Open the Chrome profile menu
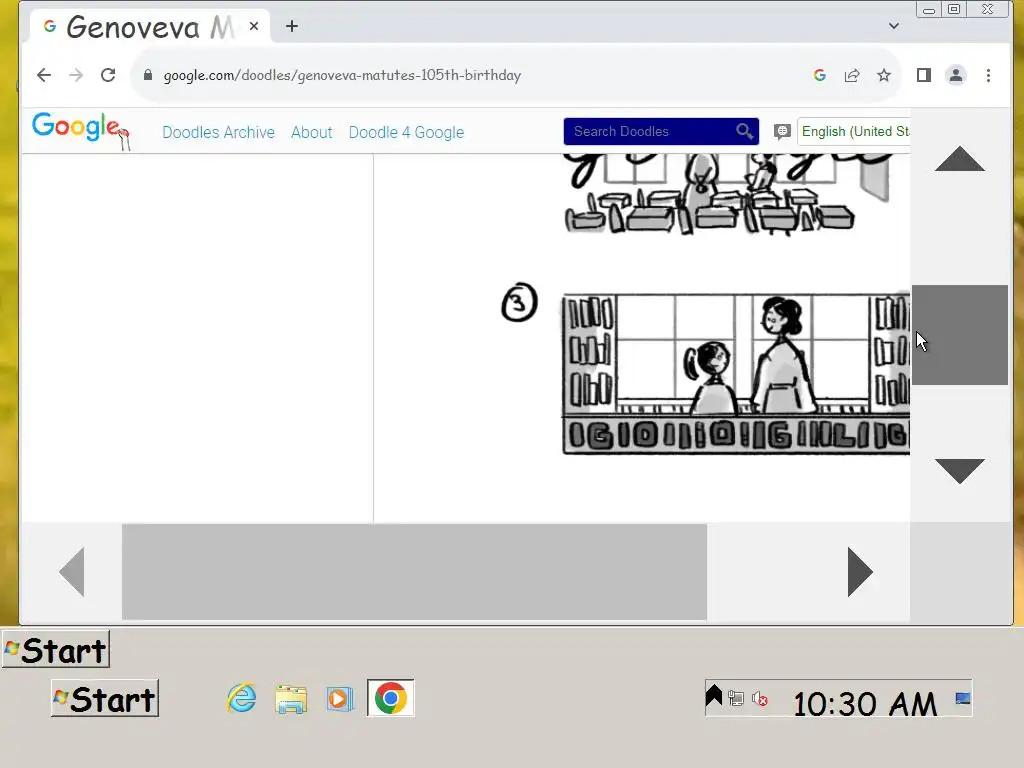1024x768 pixels. tap(955, 75)
